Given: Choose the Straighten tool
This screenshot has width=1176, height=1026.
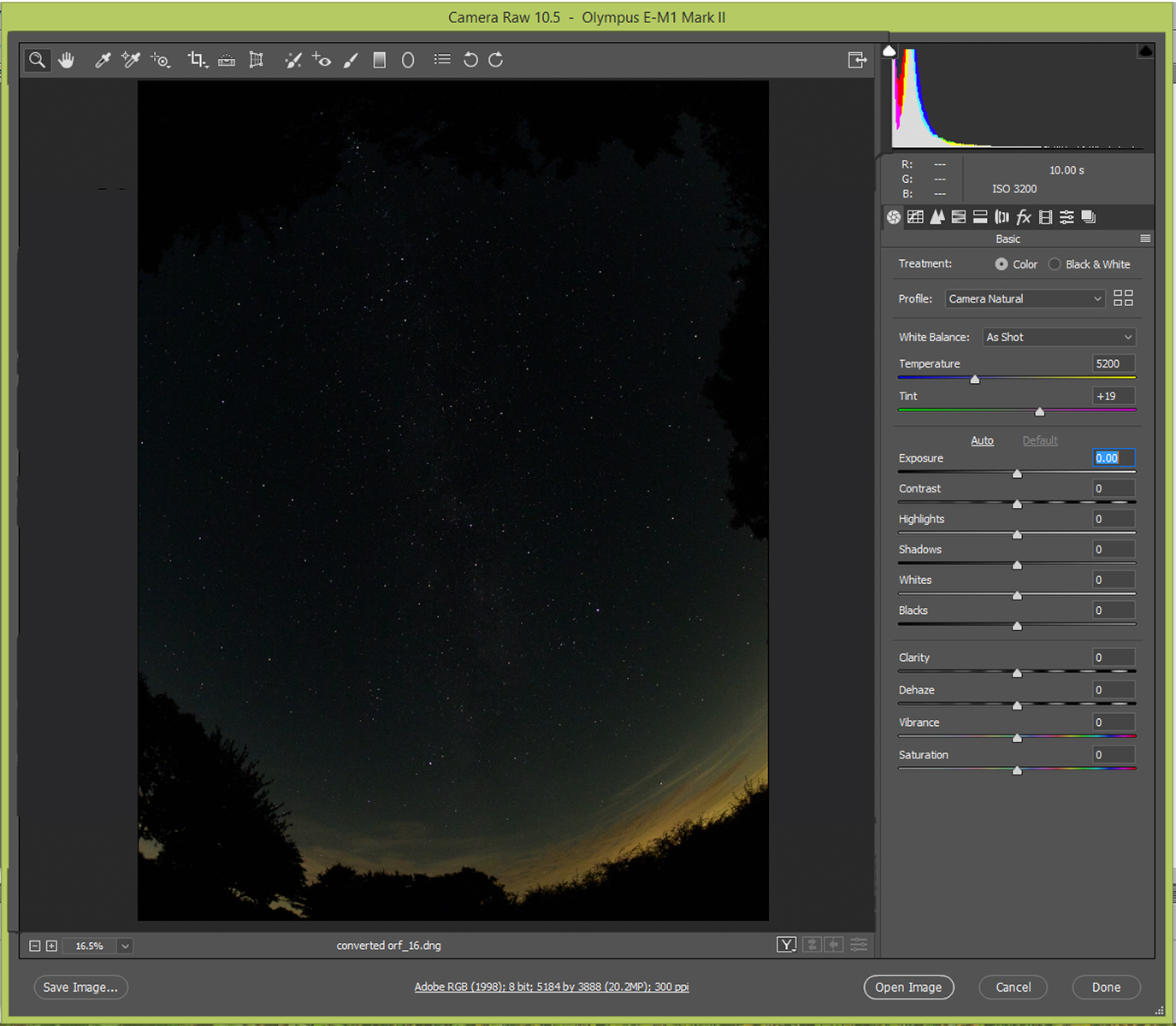Looking at the screenshot, I should (227, 60).
